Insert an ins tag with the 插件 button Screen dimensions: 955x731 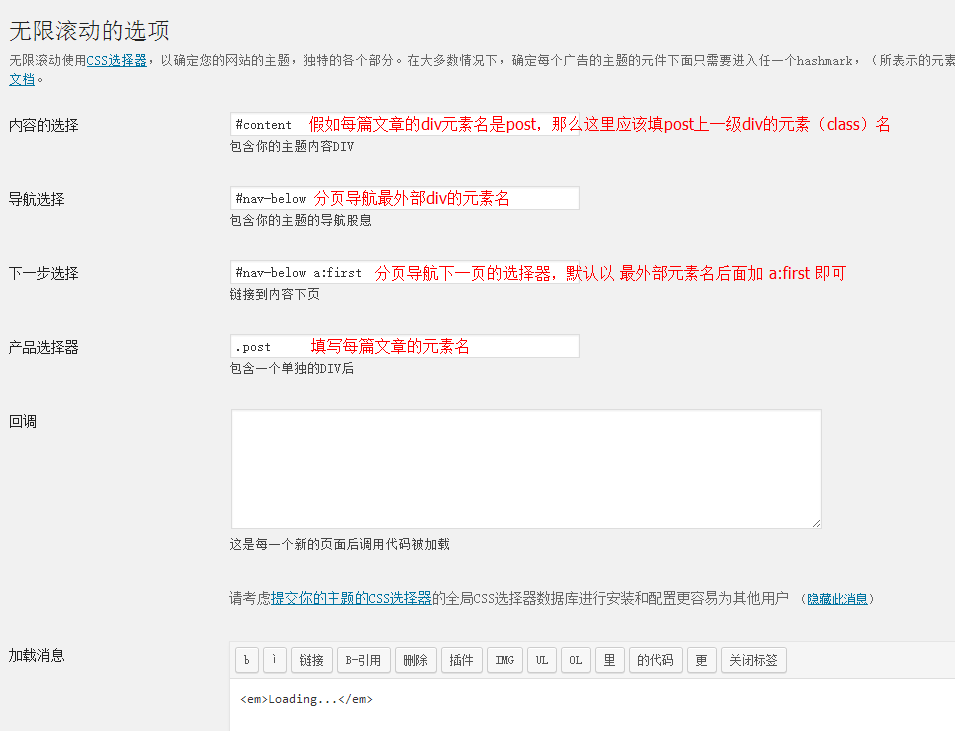(461, 660)
